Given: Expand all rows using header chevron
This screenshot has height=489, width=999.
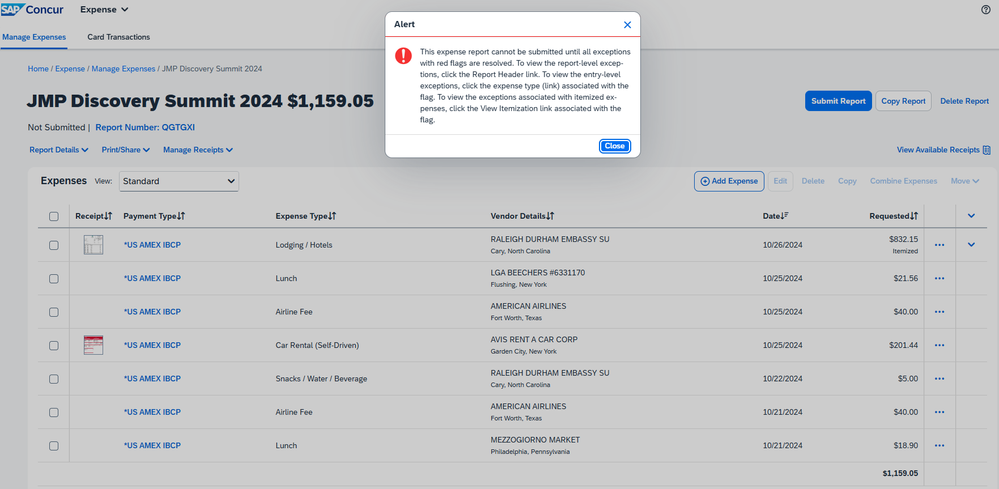Looking at the screenshot, I should click(971, 216).
